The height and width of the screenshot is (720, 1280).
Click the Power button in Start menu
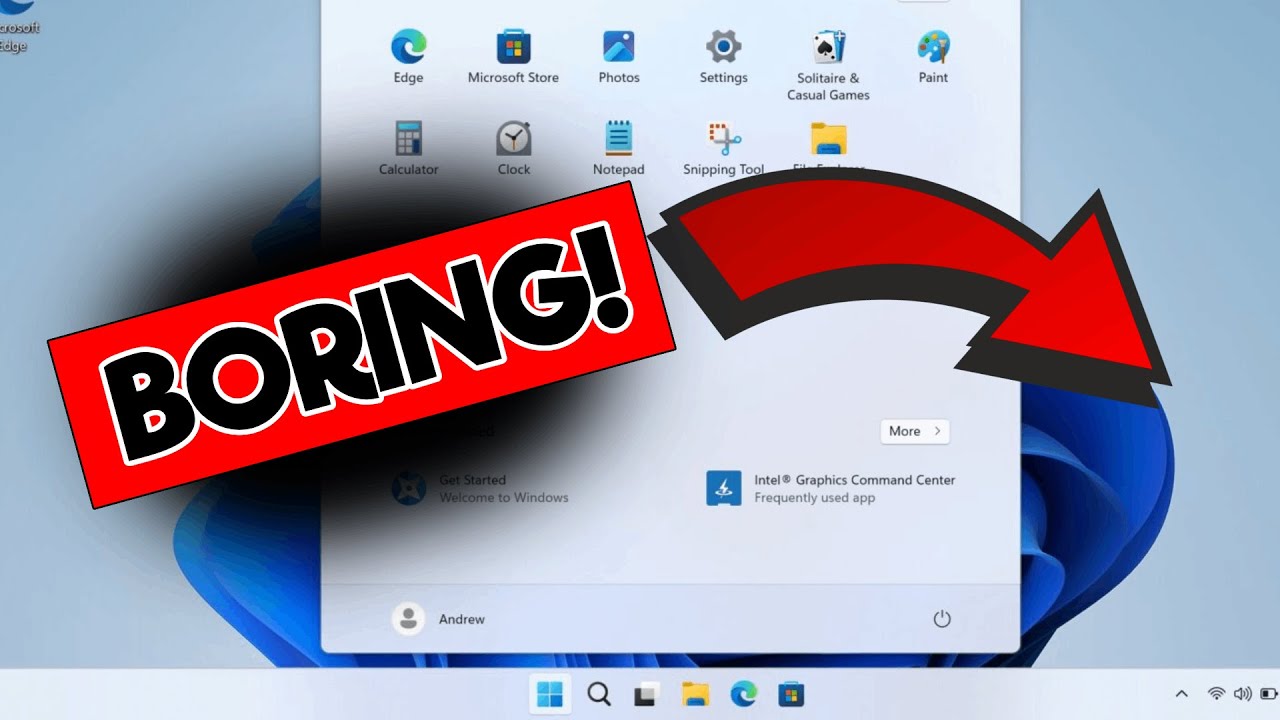point(941,619)
